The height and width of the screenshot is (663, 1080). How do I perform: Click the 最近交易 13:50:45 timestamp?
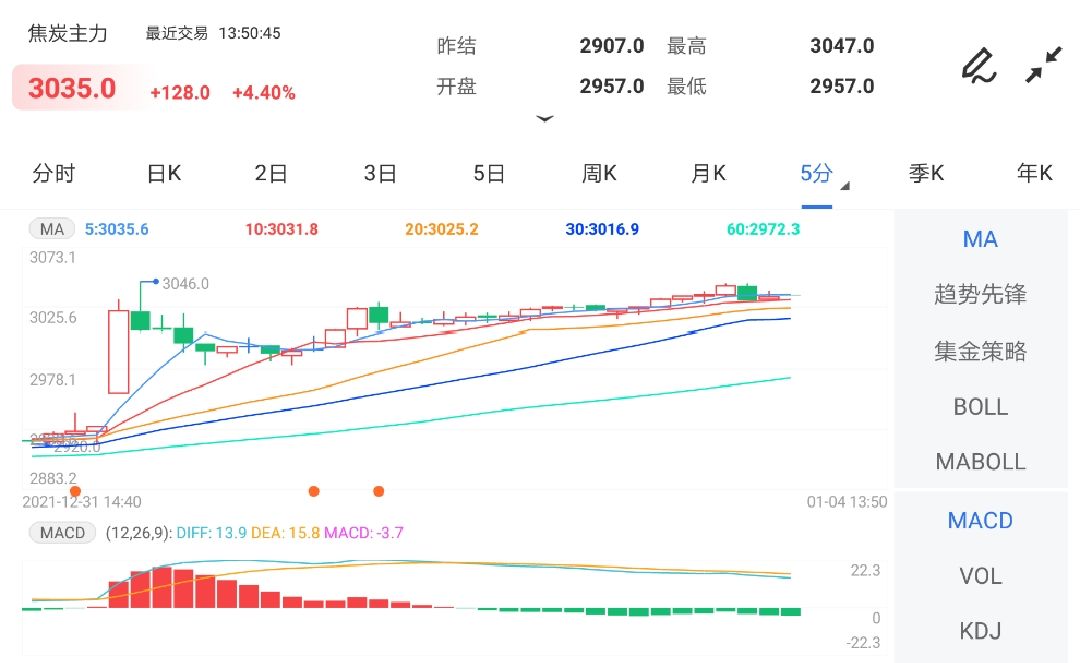213,34
